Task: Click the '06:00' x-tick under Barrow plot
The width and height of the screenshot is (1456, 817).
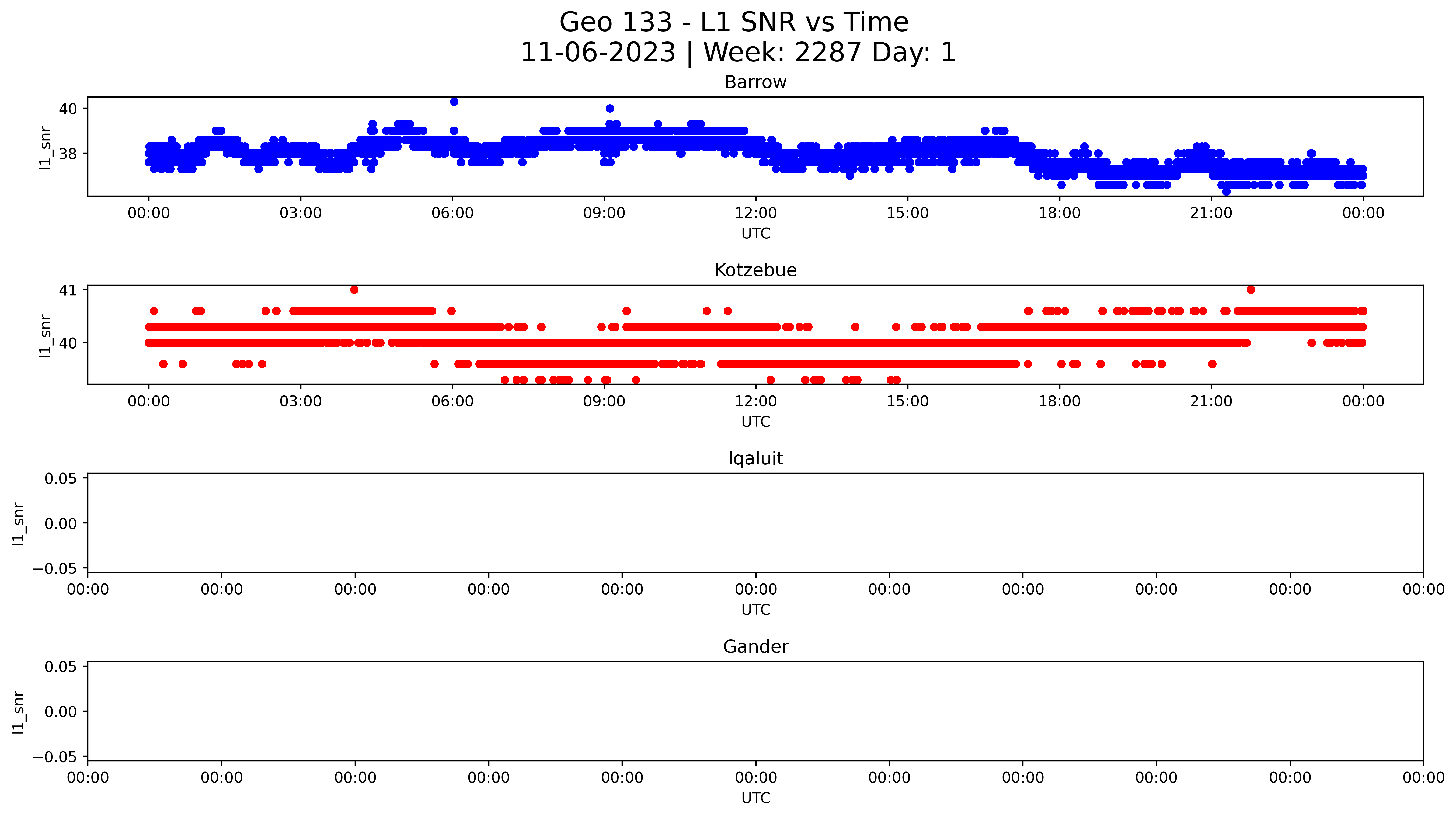Action: click(x=452, y=213)
